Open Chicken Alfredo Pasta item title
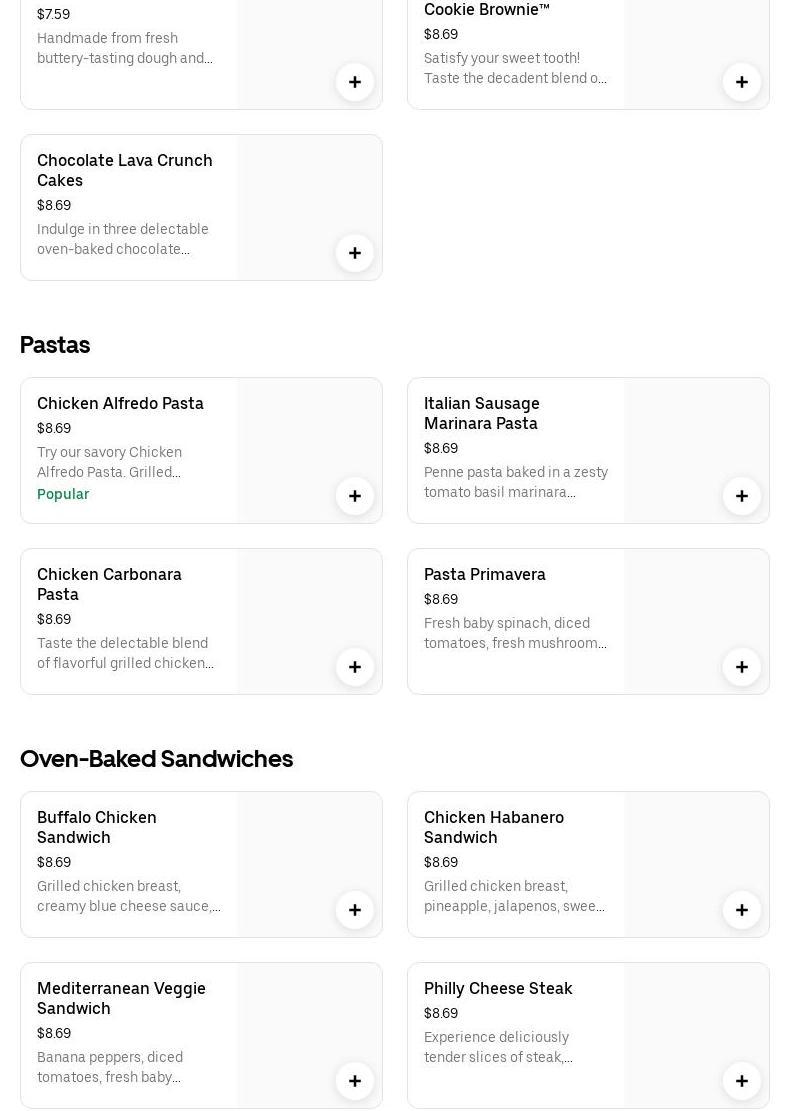 pyautogui.click(x=120, y=403)
